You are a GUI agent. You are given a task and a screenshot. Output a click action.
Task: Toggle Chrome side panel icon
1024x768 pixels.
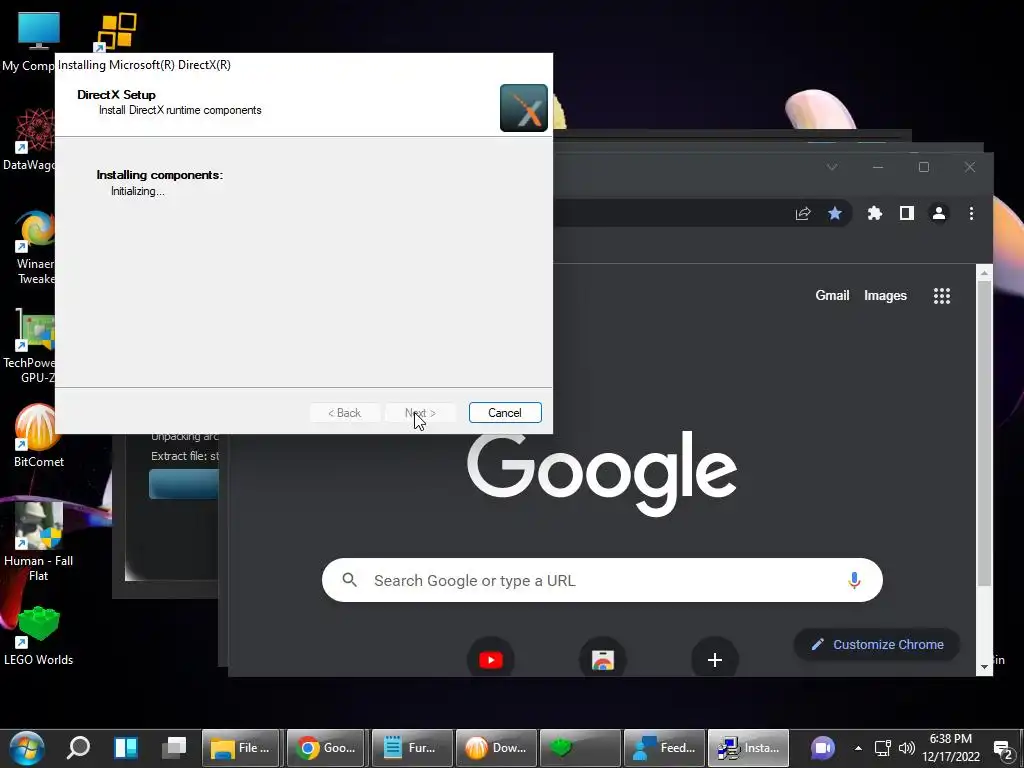tap(906, 214)
